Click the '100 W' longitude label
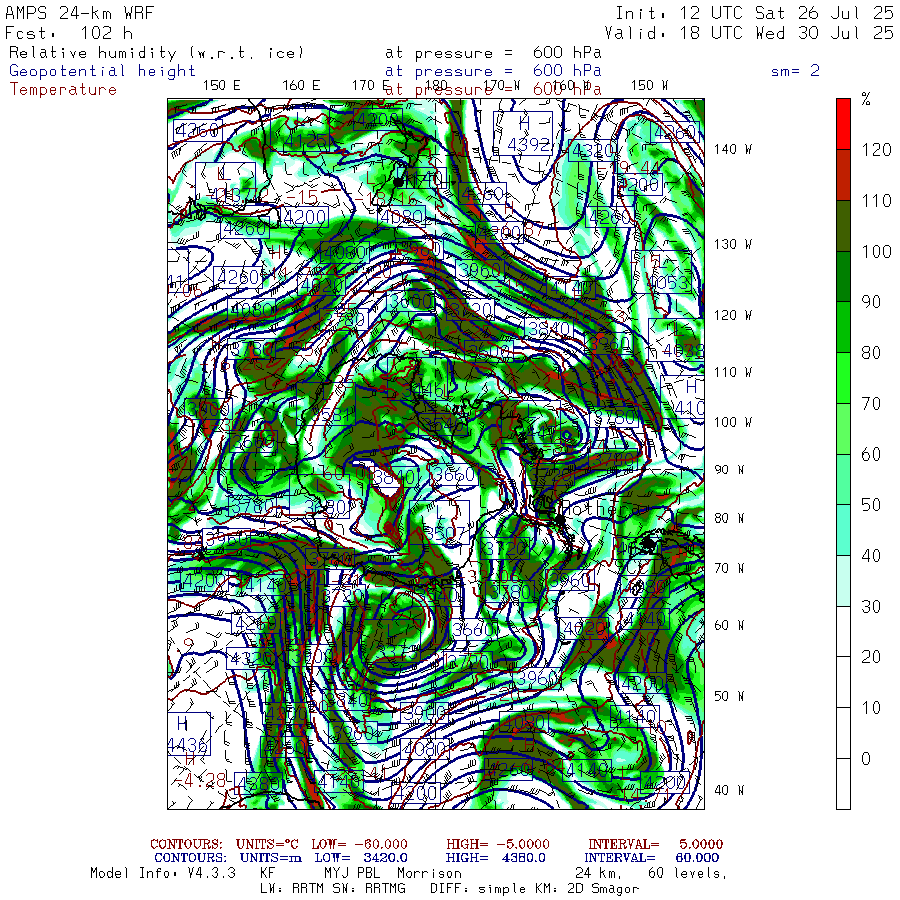The height and width of the screenshot is (900, 900). (732, 422)
